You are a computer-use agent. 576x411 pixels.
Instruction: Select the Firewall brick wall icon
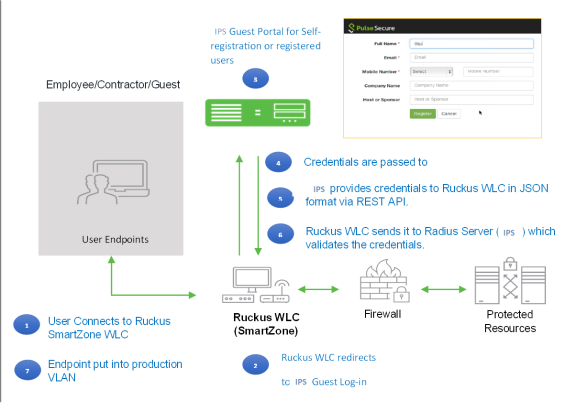[385, 280]
